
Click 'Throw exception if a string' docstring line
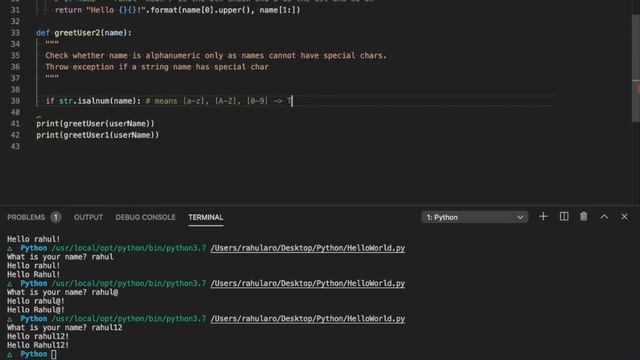pyautogui.click(x=157, y=67)
